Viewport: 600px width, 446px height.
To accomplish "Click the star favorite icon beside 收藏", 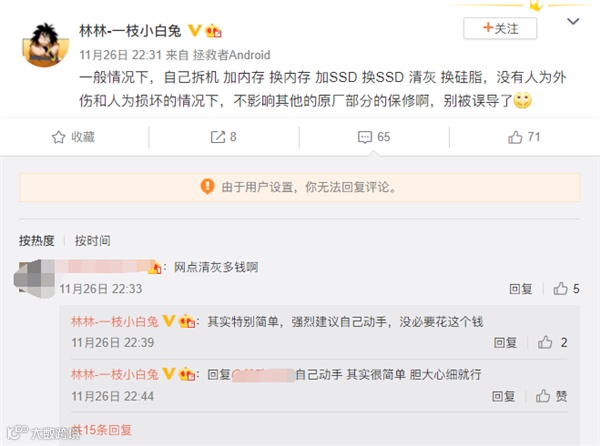I will coord(59,137).
